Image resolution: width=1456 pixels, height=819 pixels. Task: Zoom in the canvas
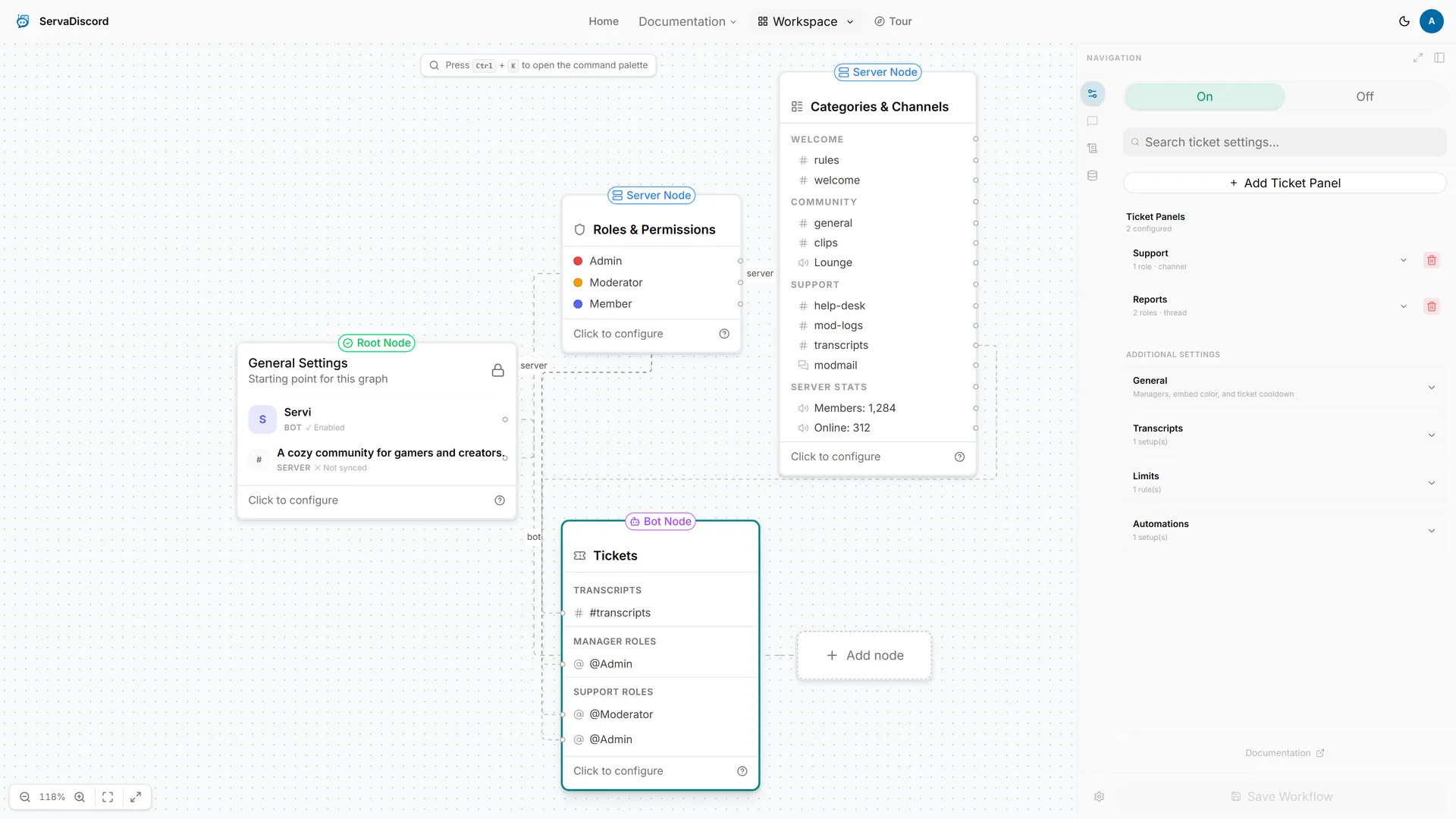80,797
